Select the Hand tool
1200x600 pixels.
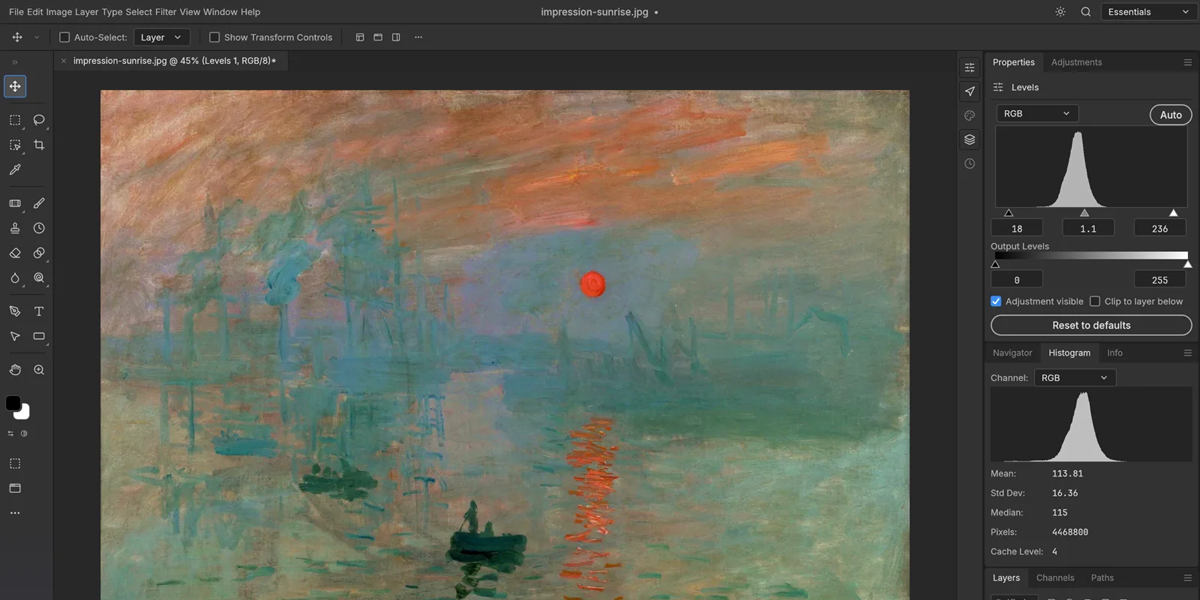click(15, 369)
